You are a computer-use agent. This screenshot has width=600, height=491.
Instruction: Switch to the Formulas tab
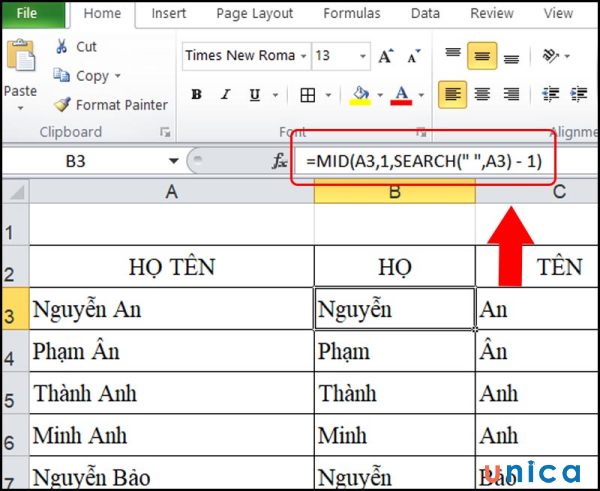[352, 14]
